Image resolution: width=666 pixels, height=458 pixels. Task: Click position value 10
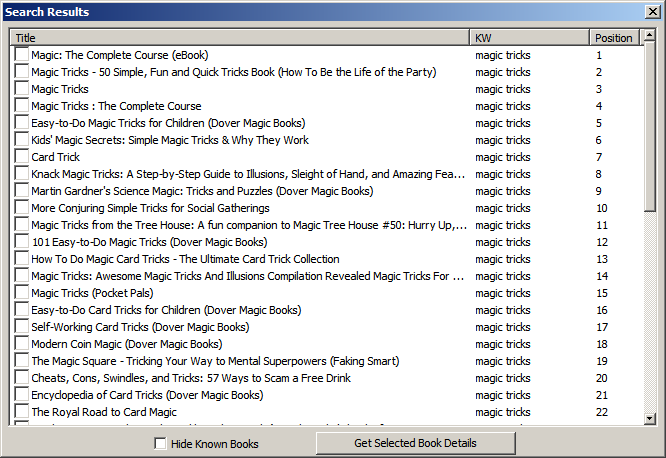(602, 208)
